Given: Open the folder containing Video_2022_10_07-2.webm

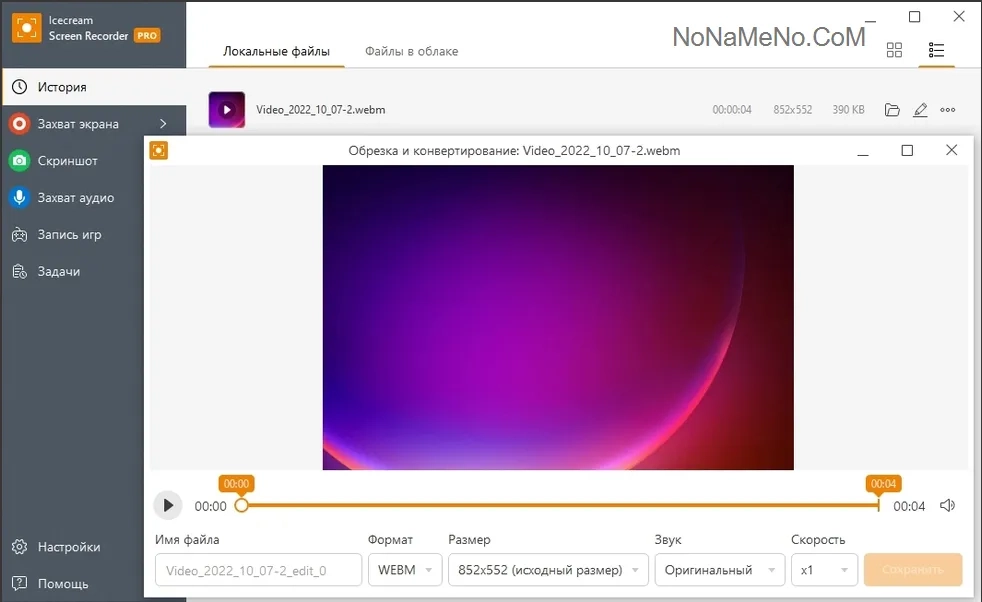Looking at the screenshot, I should (x=892, y=110).
